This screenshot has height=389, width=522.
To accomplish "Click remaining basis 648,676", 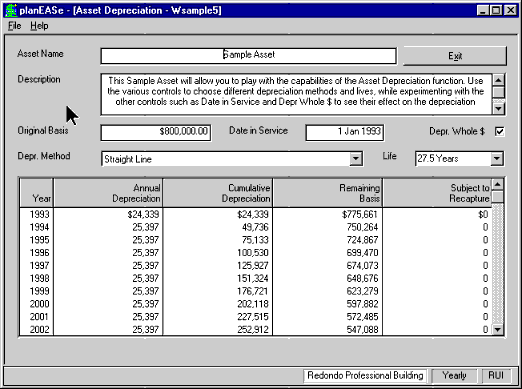I will point(362,278).
